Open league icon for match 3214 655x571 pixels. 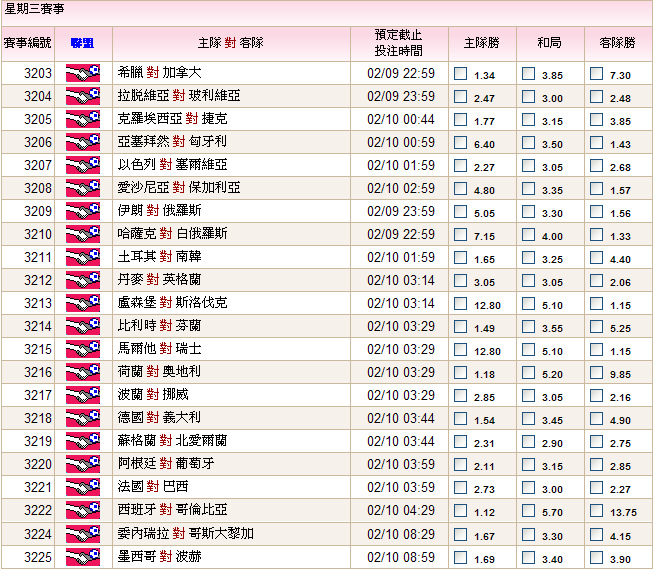coord(83,326)
